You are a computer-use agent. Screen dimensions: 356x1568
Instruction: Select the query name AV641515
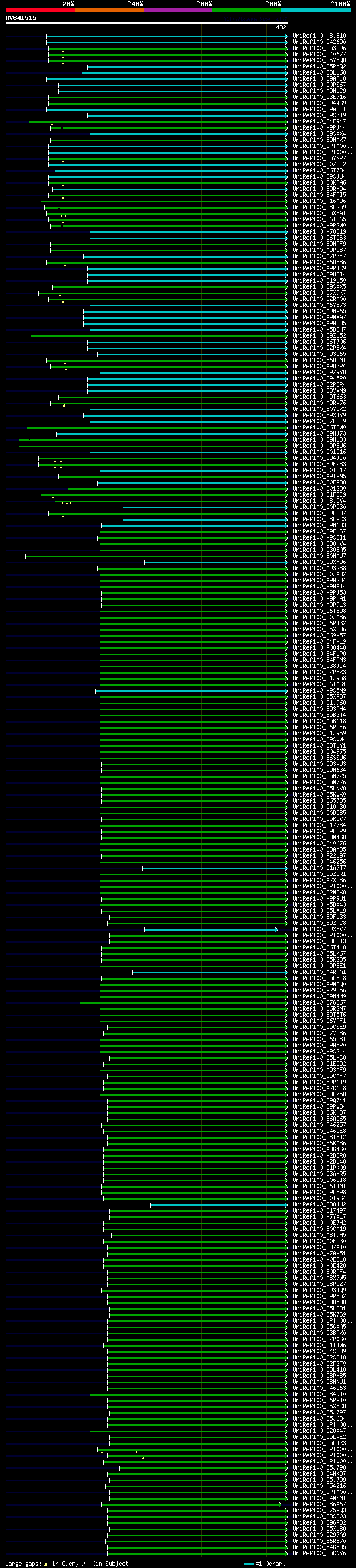(x=21, y=18)
